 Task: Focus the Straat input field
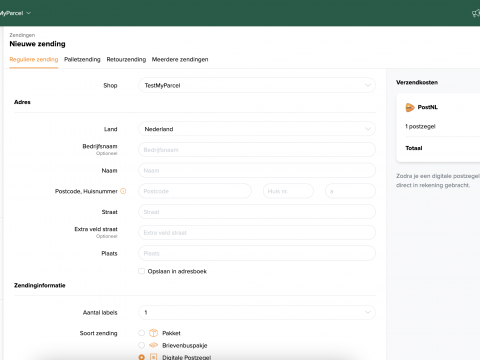point(257,212)
